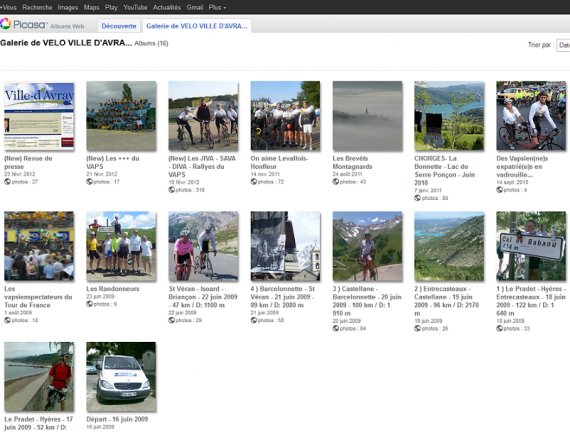The height and width of the screenshot is (432, 570).
Task: Click globe icon under vapsienspectateurs du Tour de France
Action: click(x=7, y=320)
